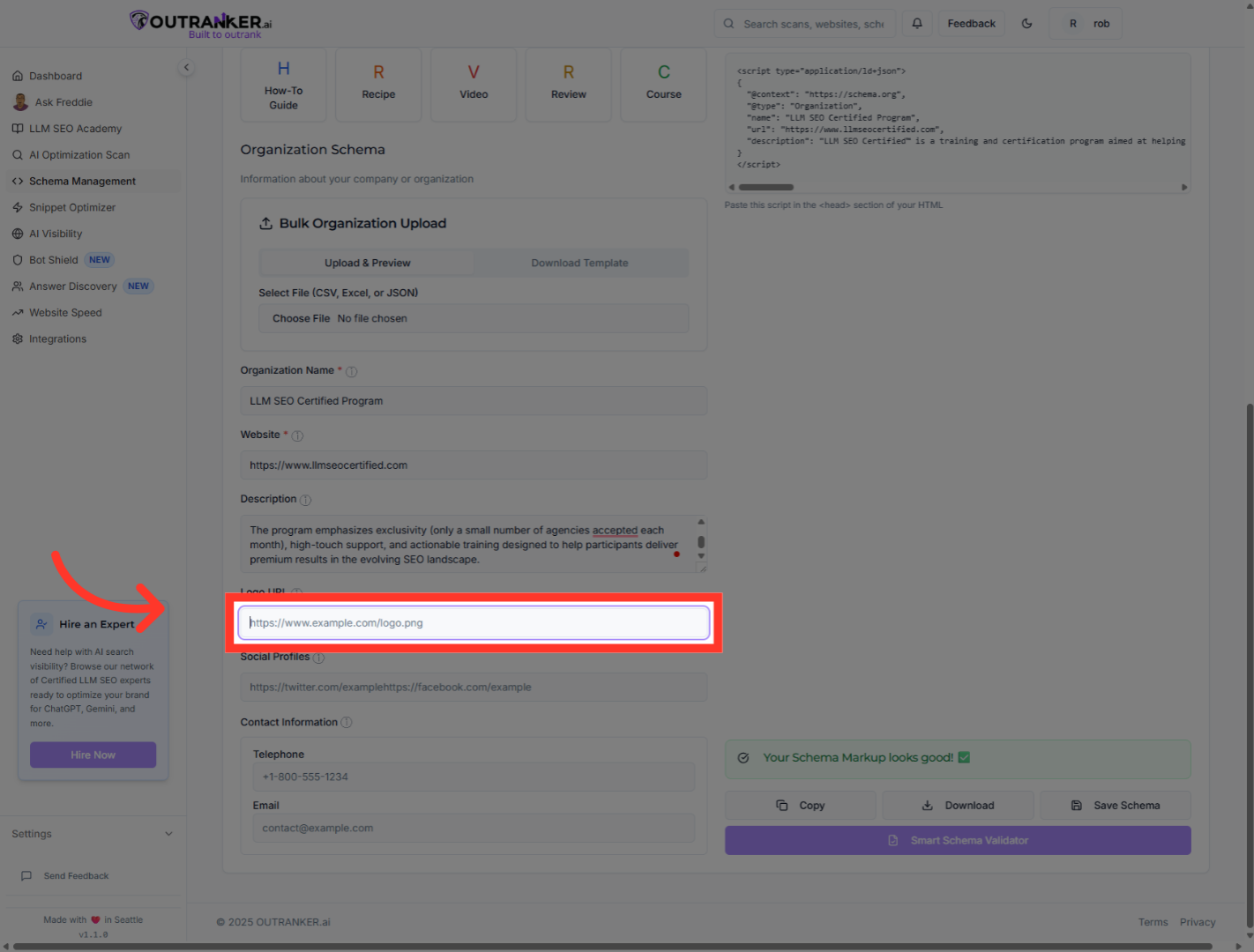Launch the Smart Schema Validator
This screenshot has height=952, width=1254.
[958, 841]
